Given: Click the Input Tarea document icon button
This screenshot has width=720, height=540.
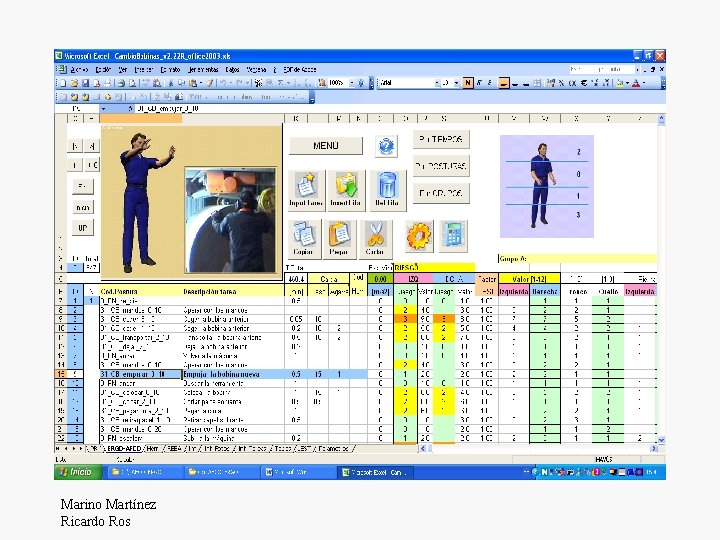Looking at the screenshot, I should click(307, 190).
